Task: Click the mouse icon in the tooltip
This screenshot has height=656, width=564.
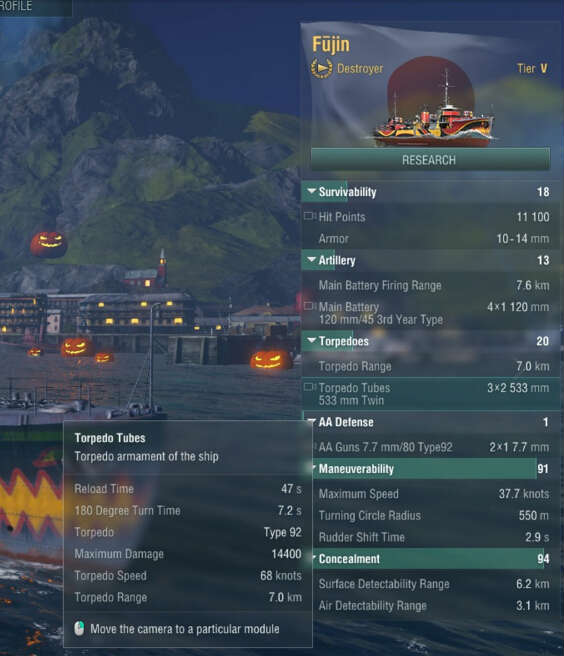Action: [79, 628]
